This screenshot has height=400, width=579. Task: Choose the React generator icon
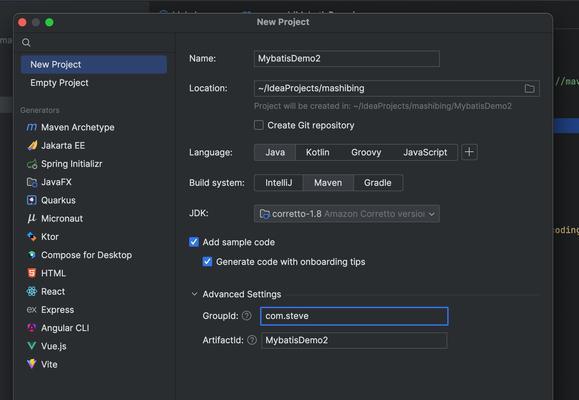[32, 291]
